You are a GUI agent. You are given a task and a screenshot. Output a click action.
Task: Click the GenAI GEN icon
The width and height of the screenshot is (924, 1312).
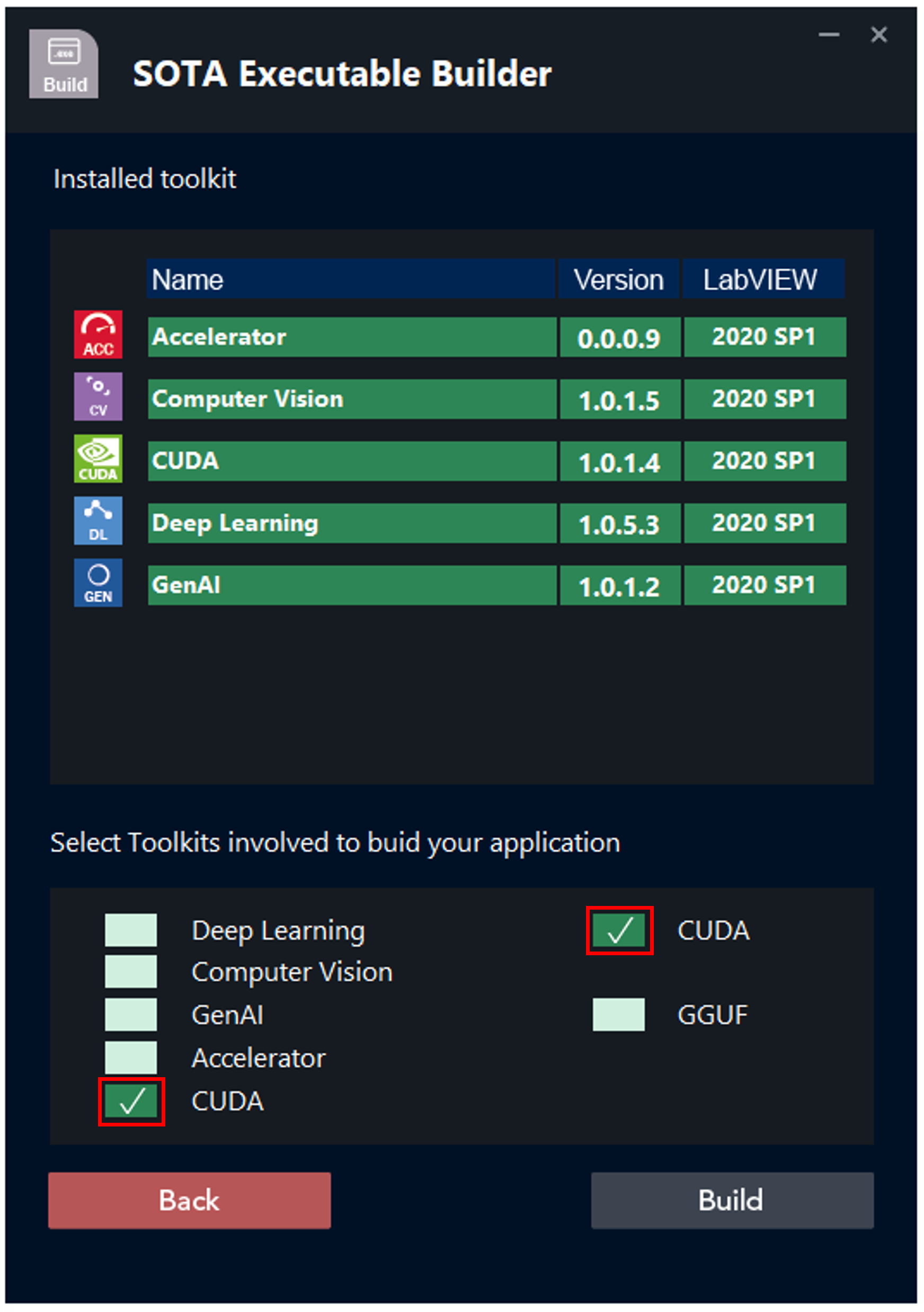(x=97, y=582)
